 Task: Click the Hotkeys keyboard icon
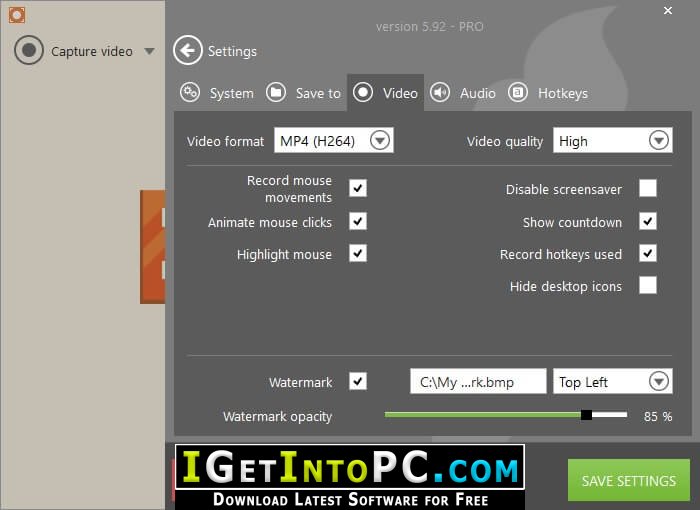[518, 93]
